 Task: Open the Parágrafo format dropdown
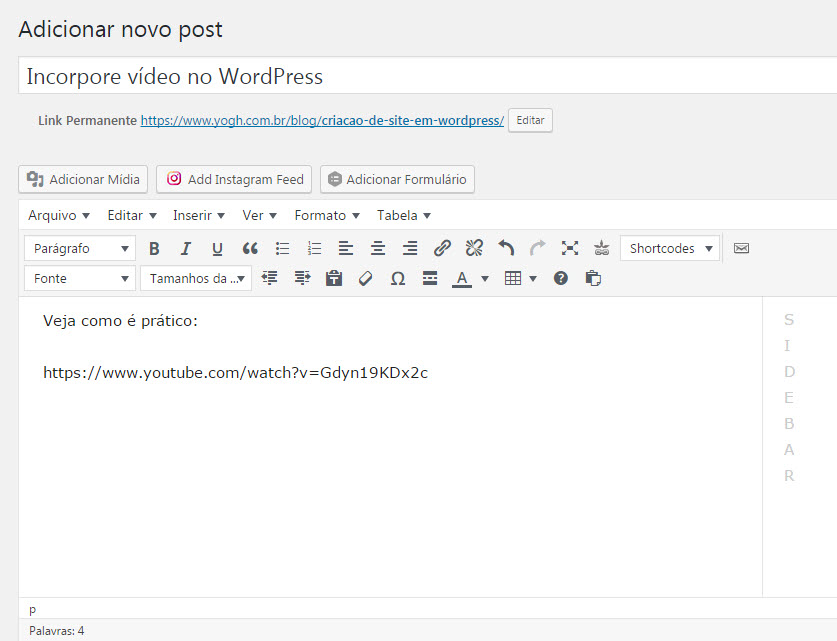80,248
